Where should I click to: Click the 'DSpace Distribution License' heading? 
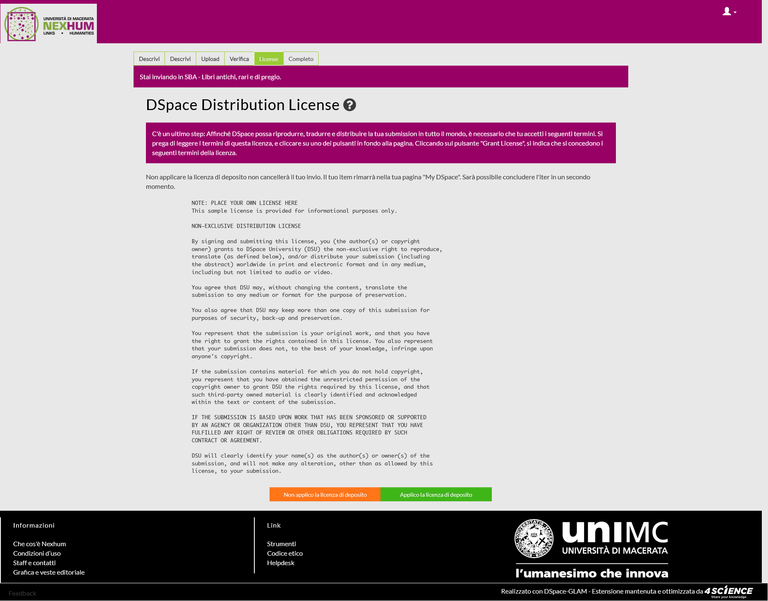pyautogui.click(x=242, y=105)
